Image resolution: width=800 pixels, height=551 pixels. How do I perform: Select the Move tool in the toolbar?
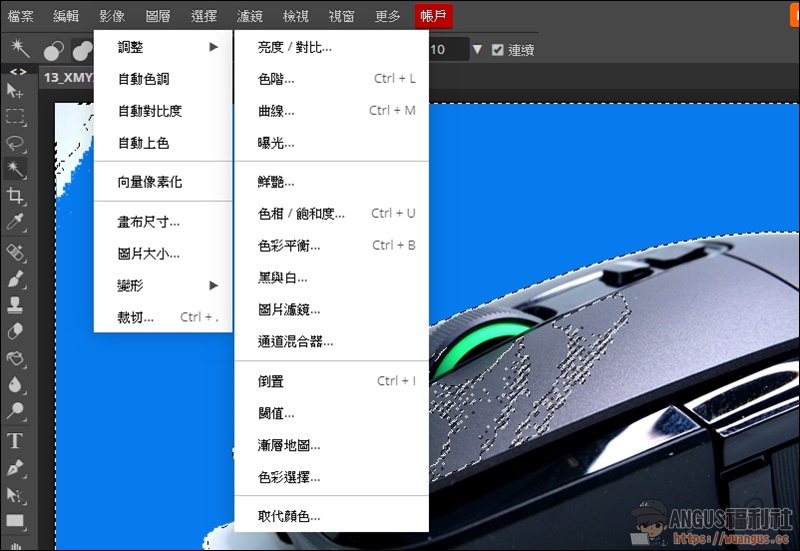pos(15,92)
